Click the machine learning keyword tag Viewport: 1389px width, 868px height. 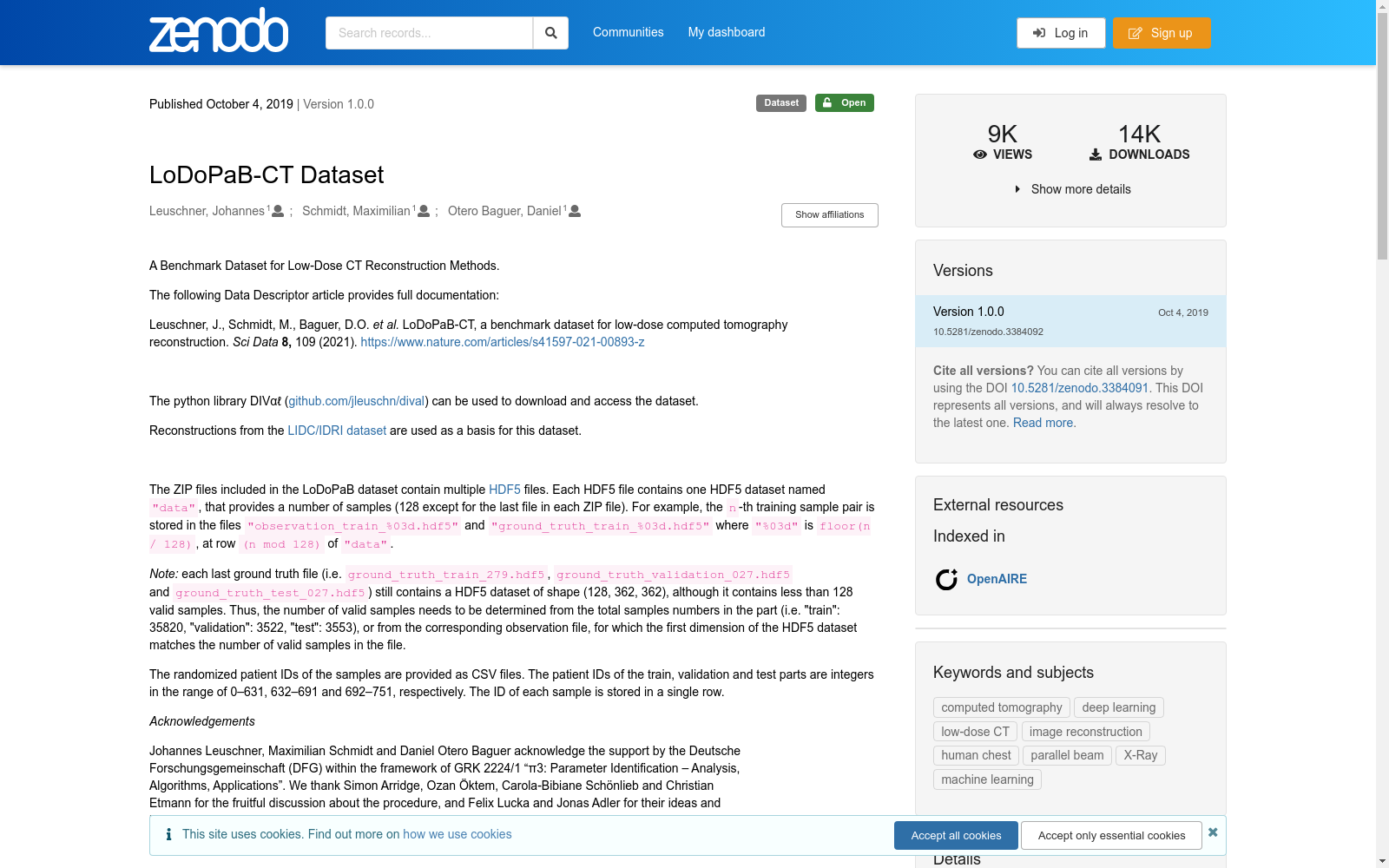988,779
